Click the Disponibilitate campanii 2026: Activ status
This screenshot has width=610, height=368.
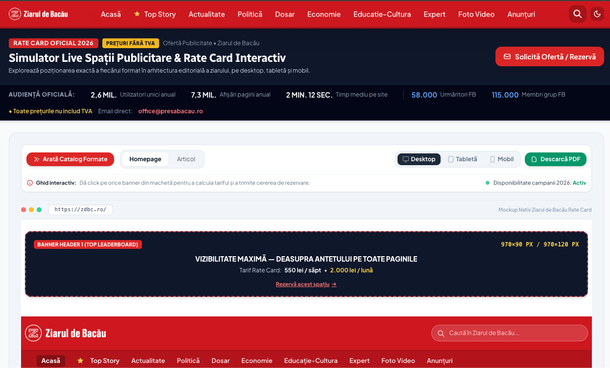536,183
